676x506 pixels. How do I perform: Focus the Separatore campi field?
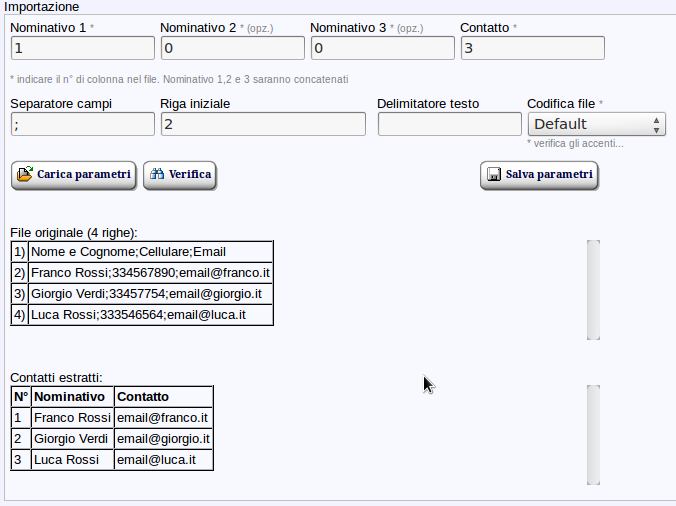82,124
